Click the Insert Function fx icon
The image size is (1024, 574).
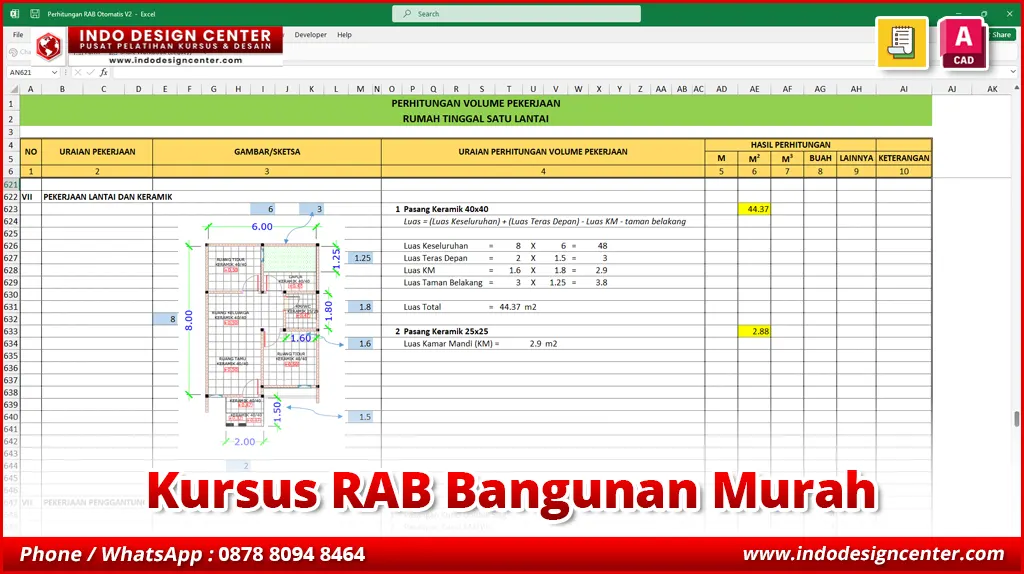pyautogui.click(x=104, y=72)
